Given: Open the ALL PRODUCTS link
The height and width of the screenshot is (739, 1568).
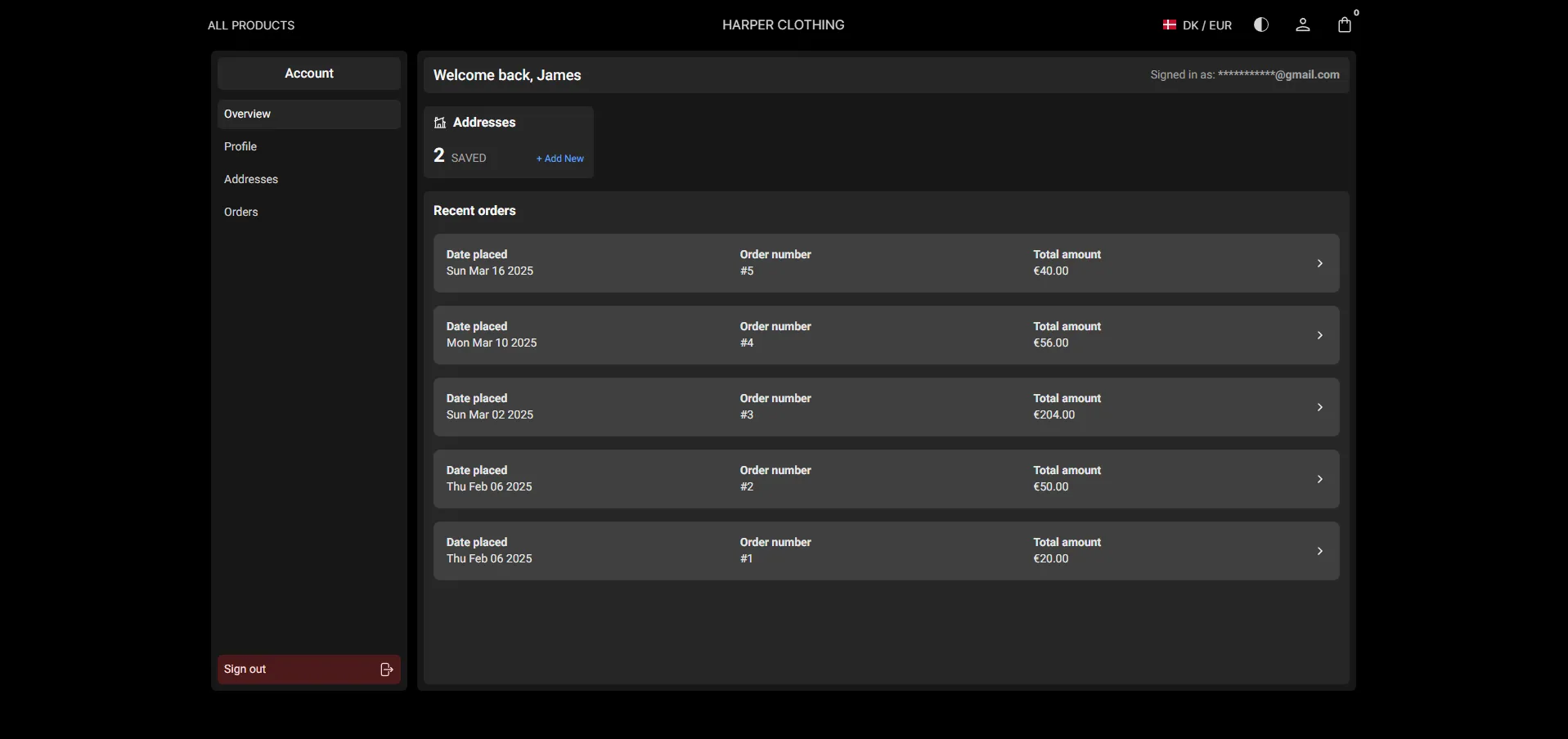Looking at the screenshot, I should pos(251,25).
